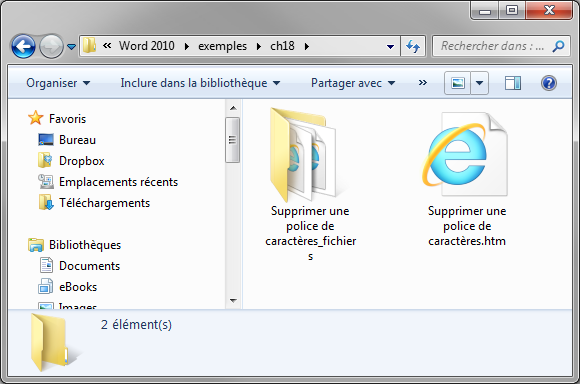Screen dimensions: 580x384
Task: Click the navigation pane scrollbar thumb
Action: [x=233, y=140]
